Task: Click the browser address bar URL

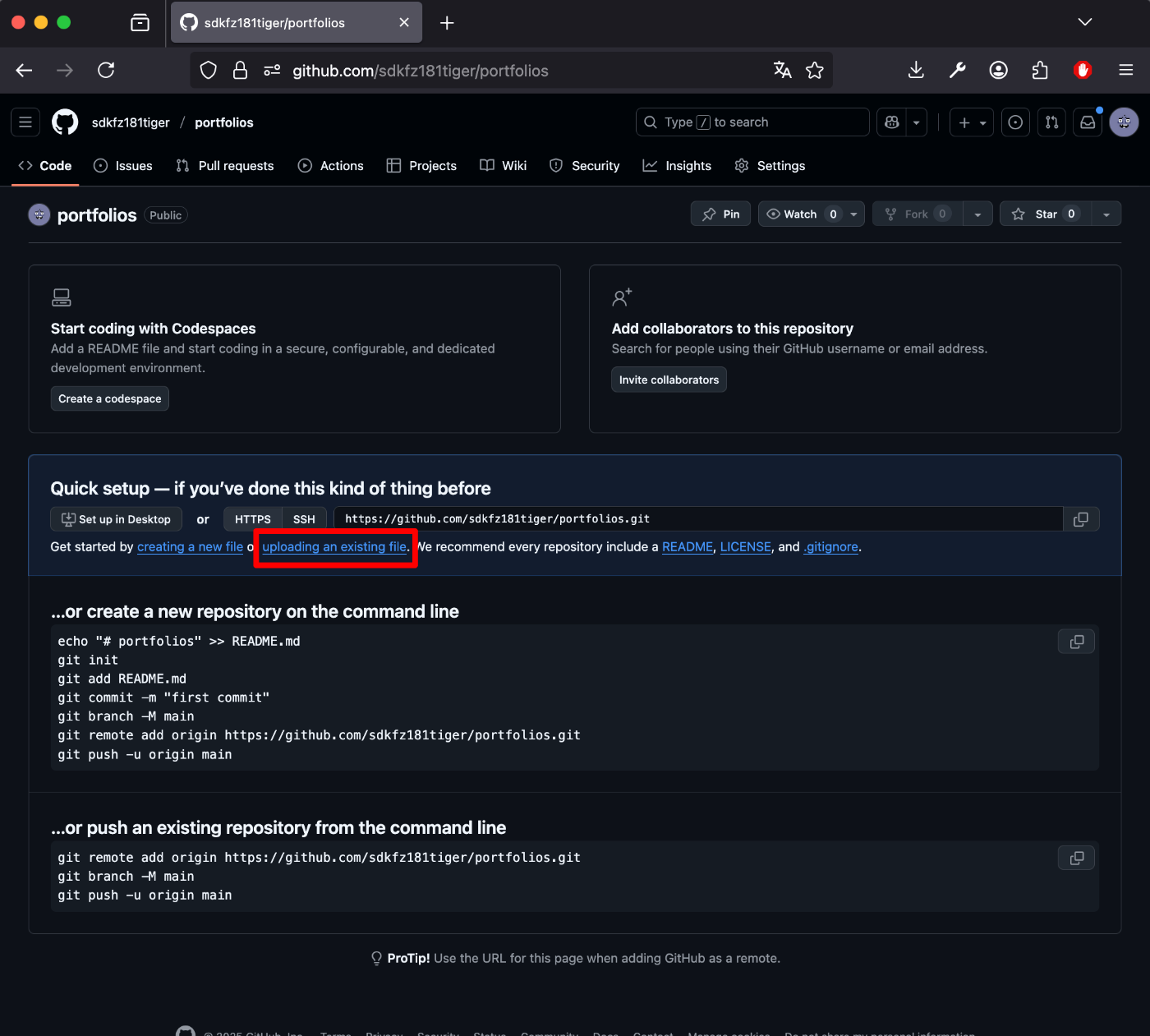Action: click(421, 71)
